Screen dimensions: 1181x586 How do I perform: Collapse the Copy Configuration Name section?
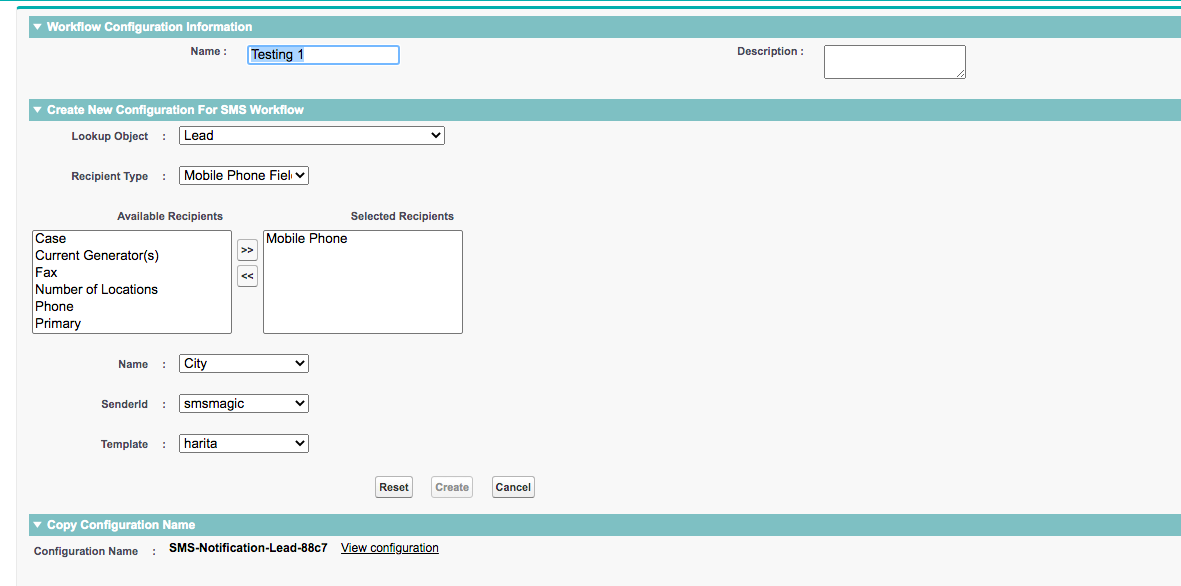pos(37,524)
